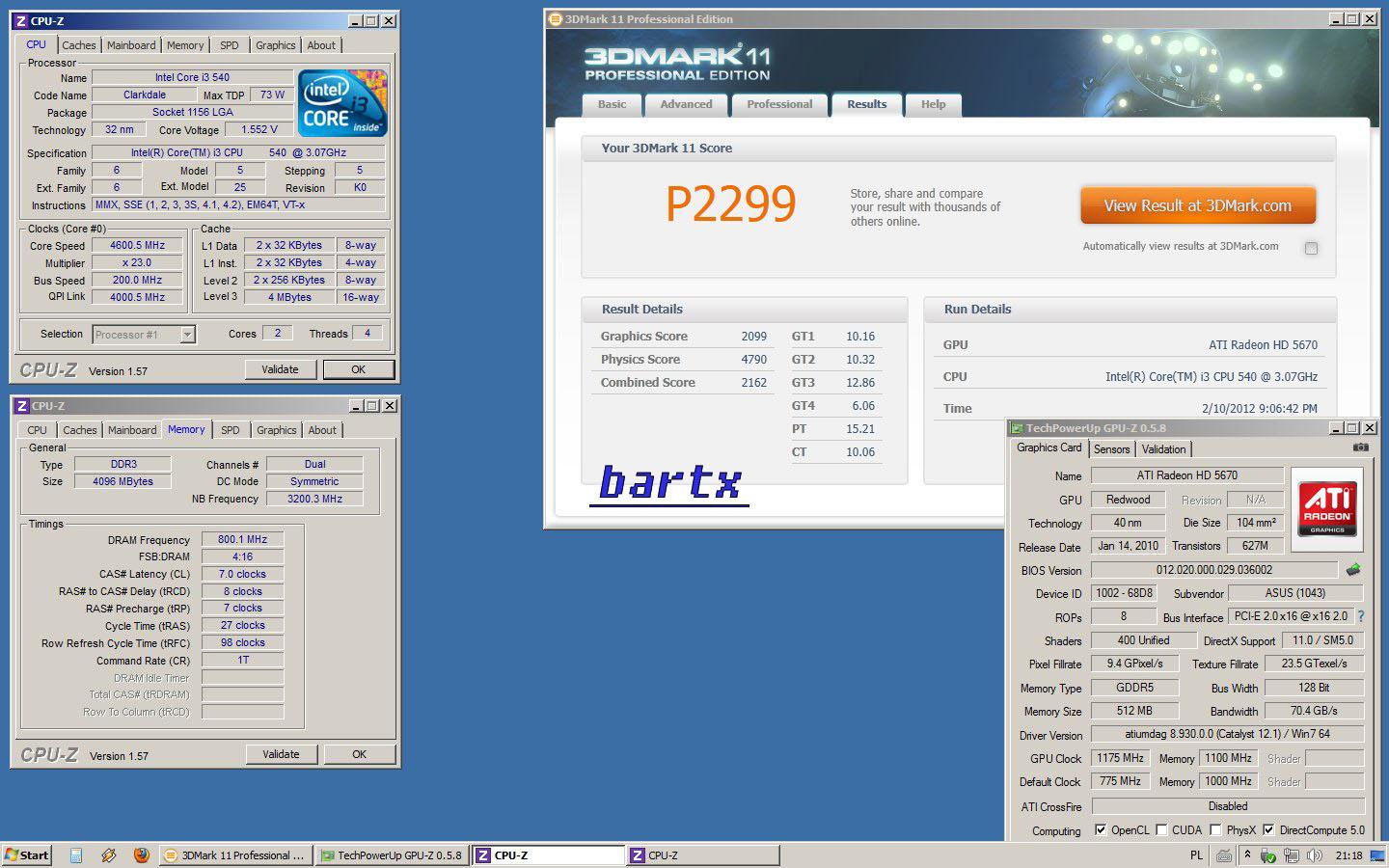Switch to CPU tab in bottom CPU-Z window

pos(37,430)
